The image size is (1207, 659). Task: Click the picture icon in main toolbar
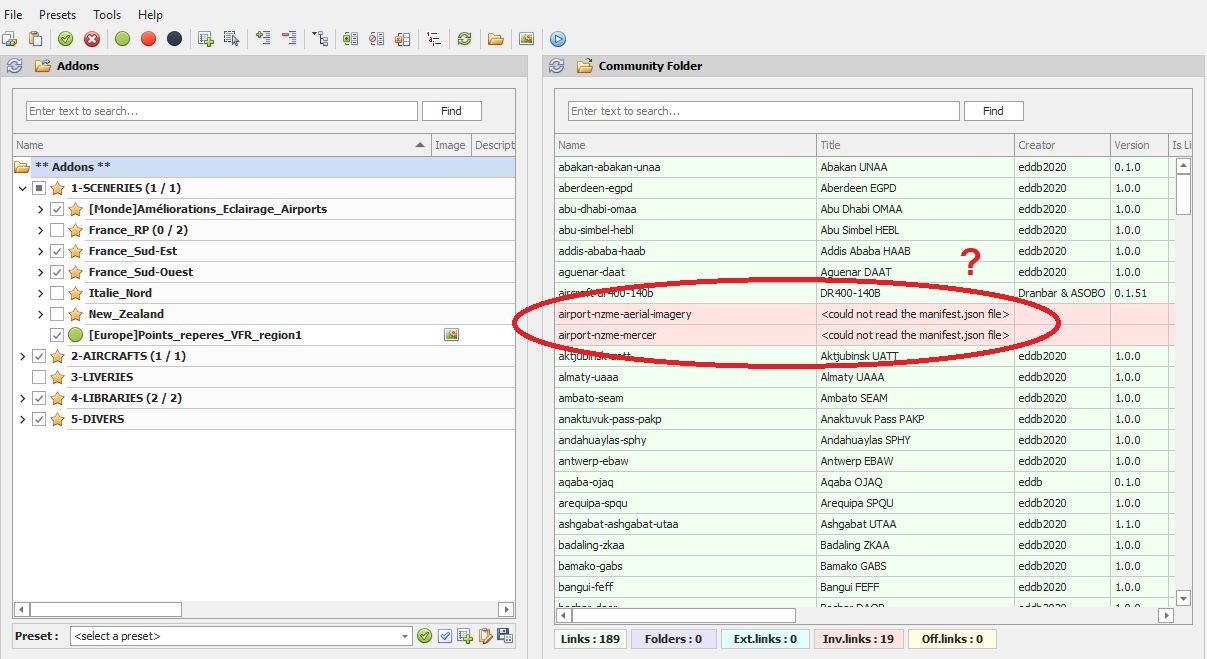(x=526, y=39)
